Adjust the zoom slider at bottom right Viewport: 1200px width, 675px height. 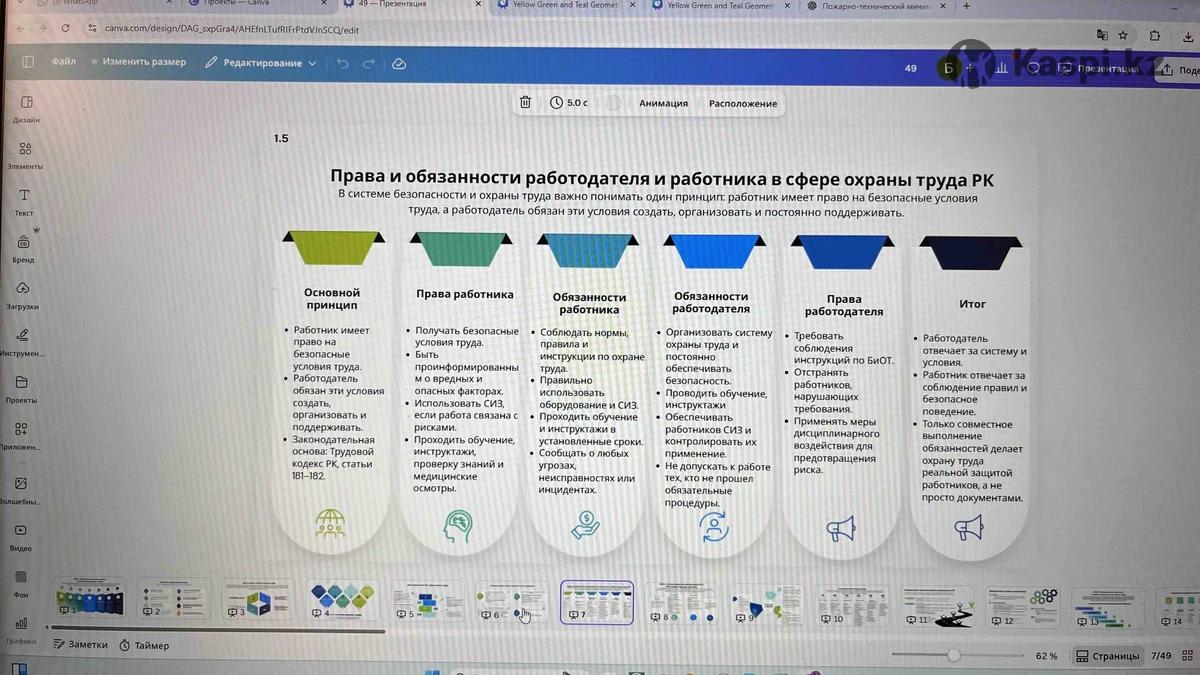coord(953,655)
